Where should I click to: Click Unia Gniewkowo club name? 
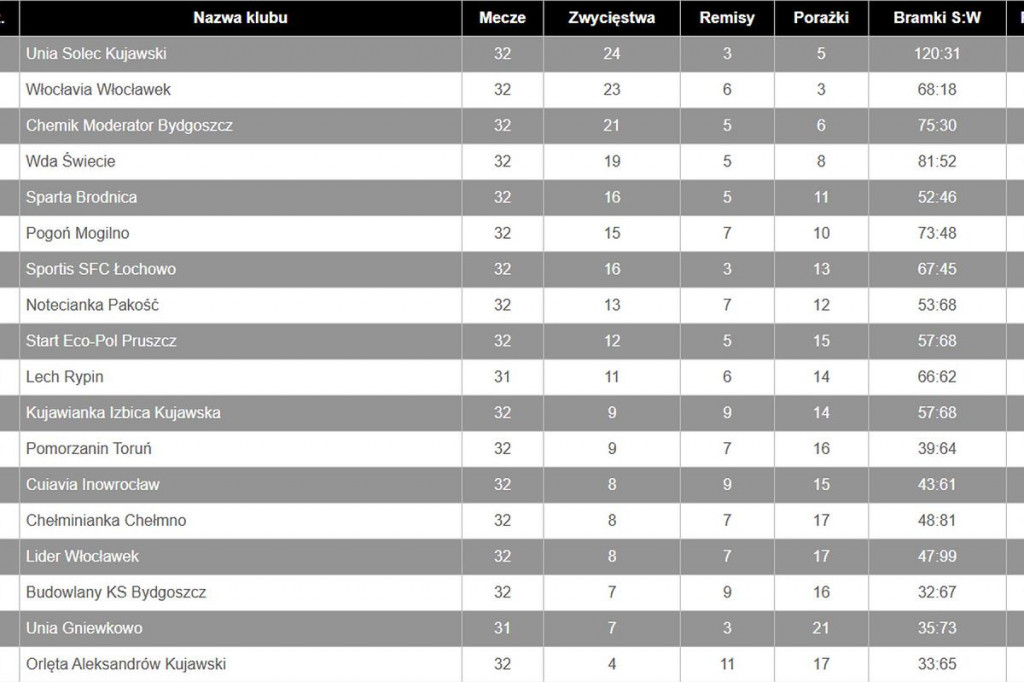pos(84,628)
